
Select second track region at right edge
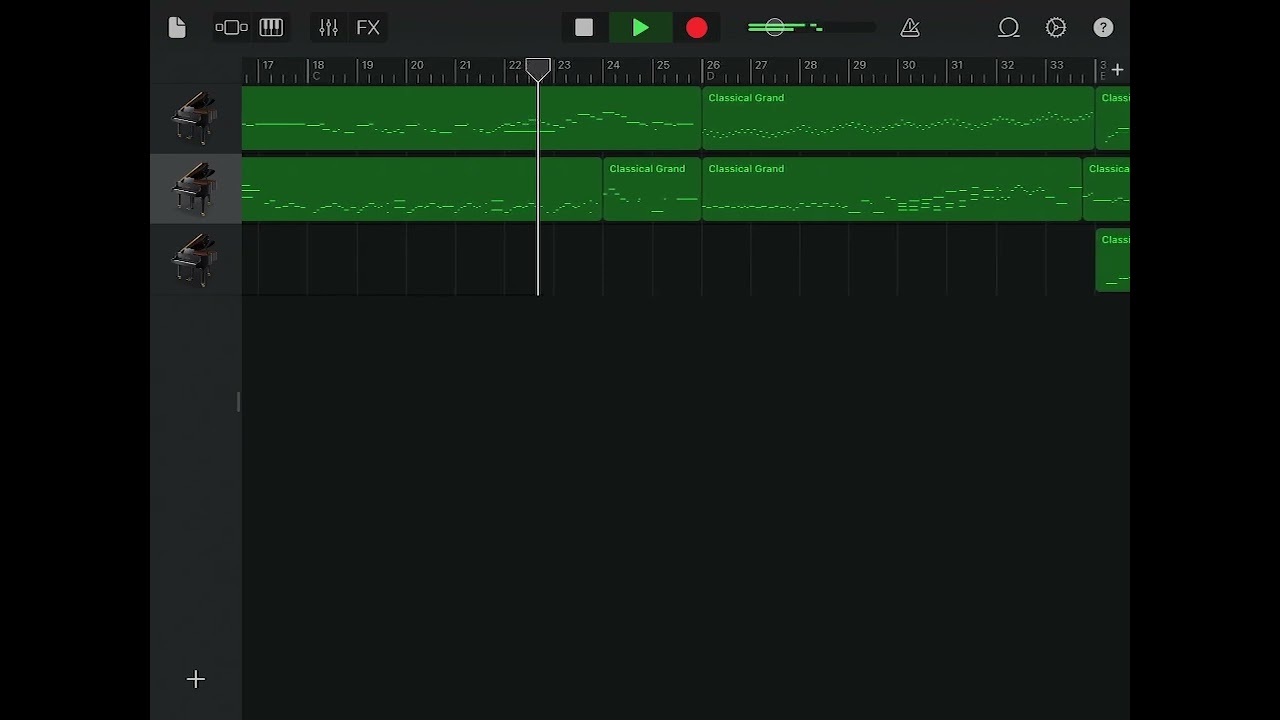(1107, 189)
